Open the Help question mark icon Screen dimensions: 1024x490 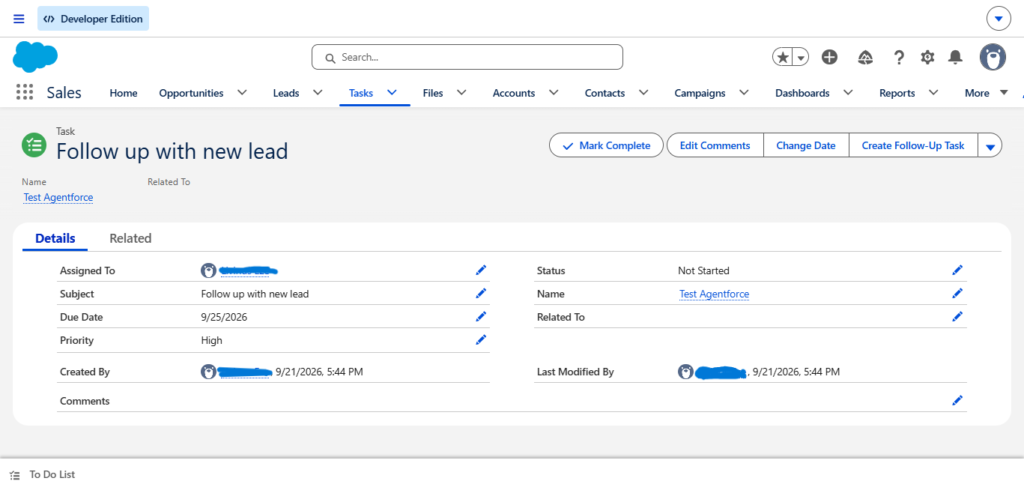coord(899,57)
